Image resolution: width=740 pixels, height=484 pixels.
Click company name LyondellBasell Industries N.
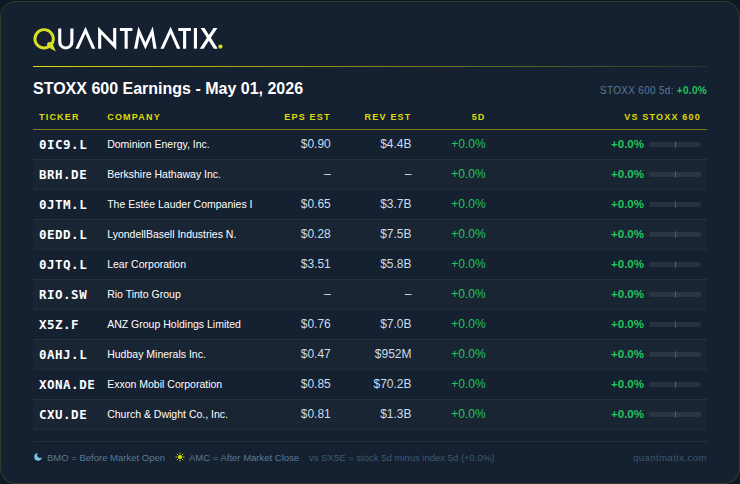(x=172, y=234)
